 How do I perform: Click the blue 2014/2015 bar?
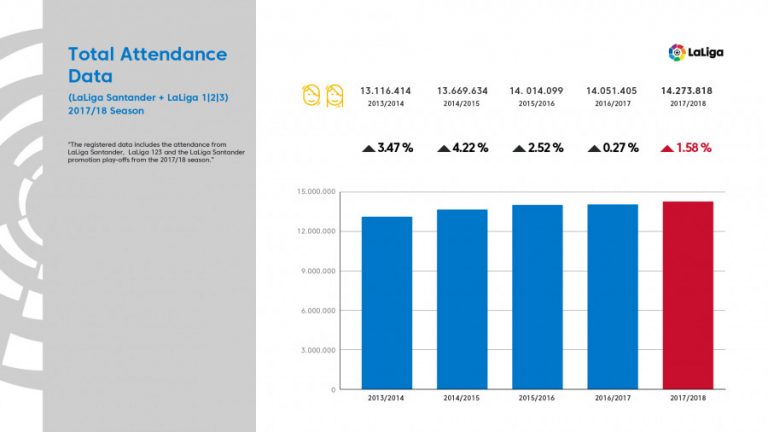tap(462, 299)
